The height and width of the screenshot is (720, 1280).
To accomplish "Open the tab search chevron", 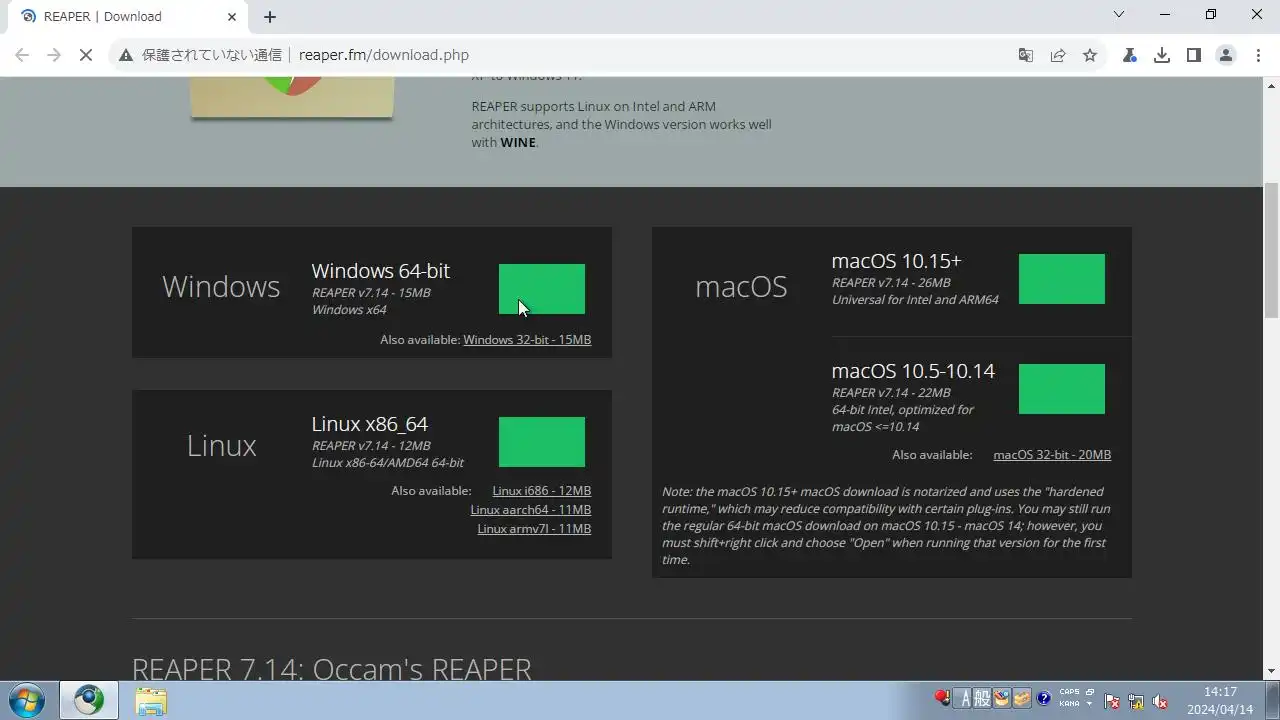I will click(1119, 15).
